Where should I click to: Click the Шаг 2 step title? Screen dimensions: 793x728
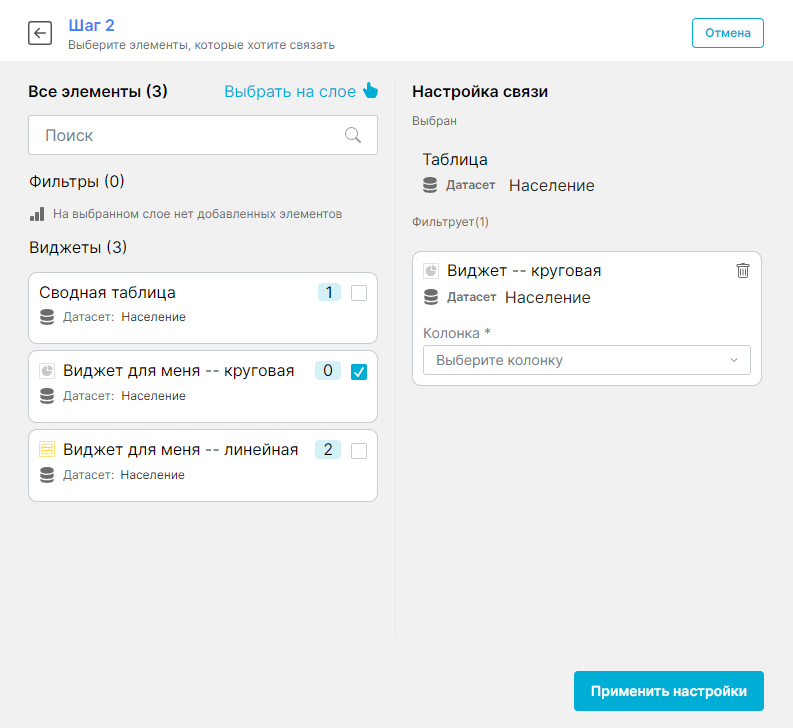click(89, 24)
